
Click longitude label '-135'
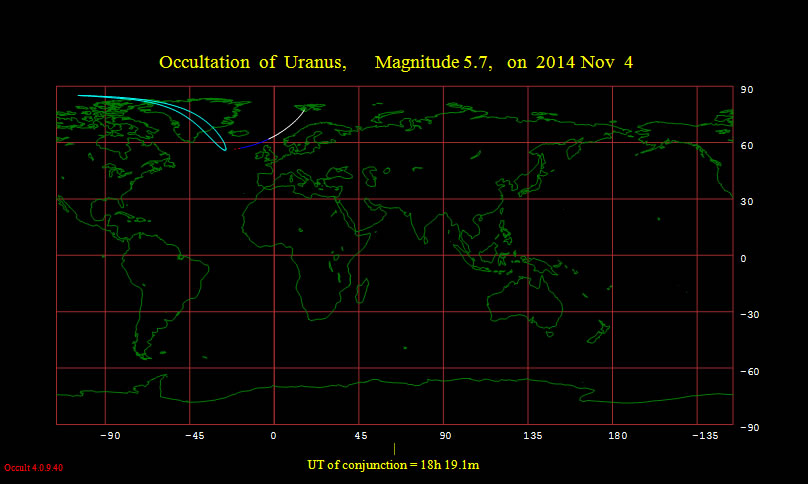[705, 436]
